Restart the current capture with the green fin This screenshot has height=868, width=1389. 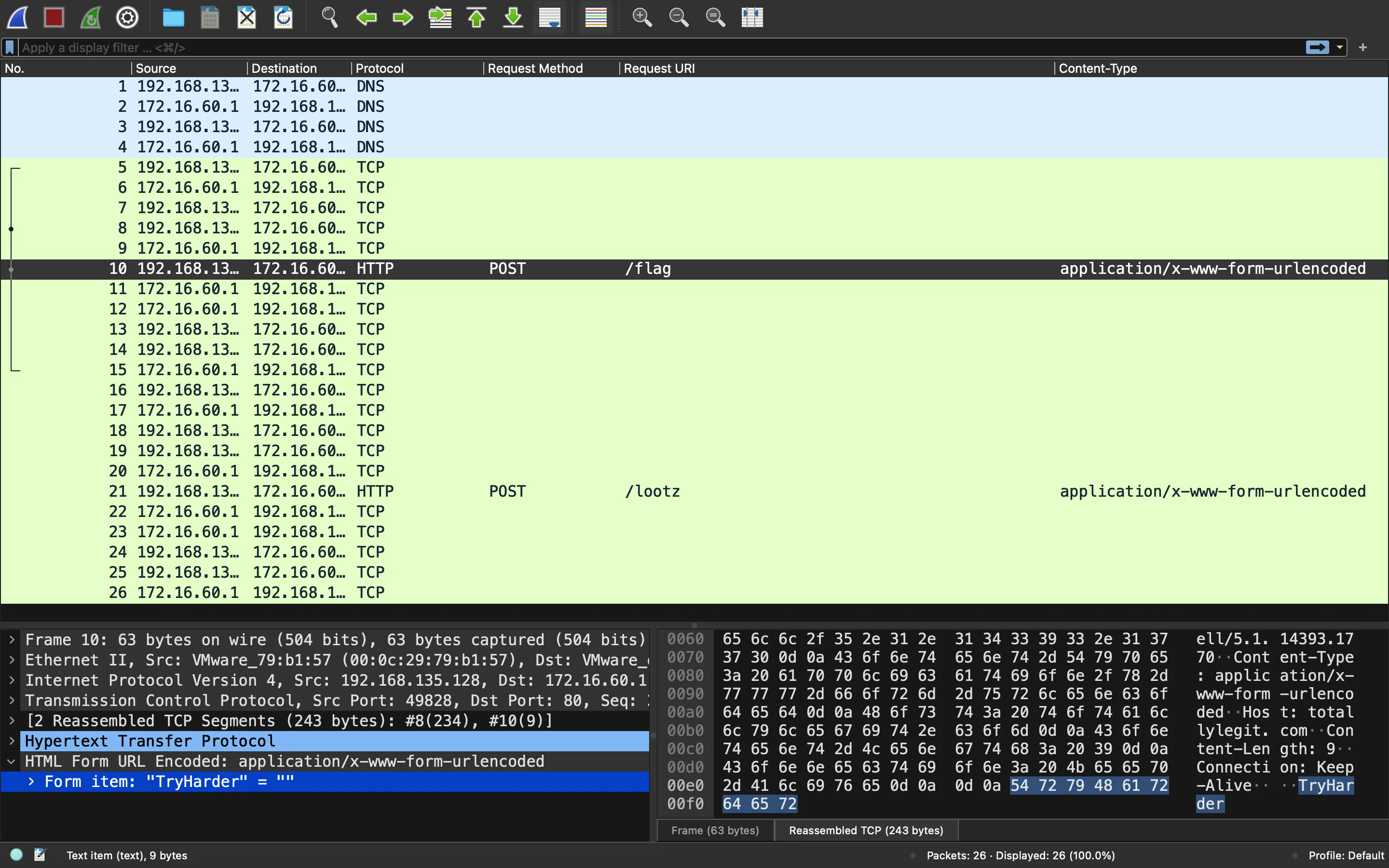91,17
